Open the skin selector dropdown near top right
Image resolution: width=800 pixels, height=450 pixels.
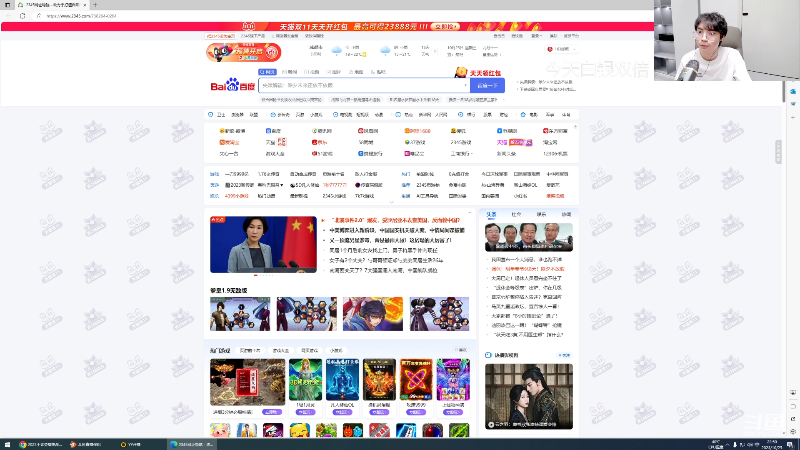click(x=562, y=49)
